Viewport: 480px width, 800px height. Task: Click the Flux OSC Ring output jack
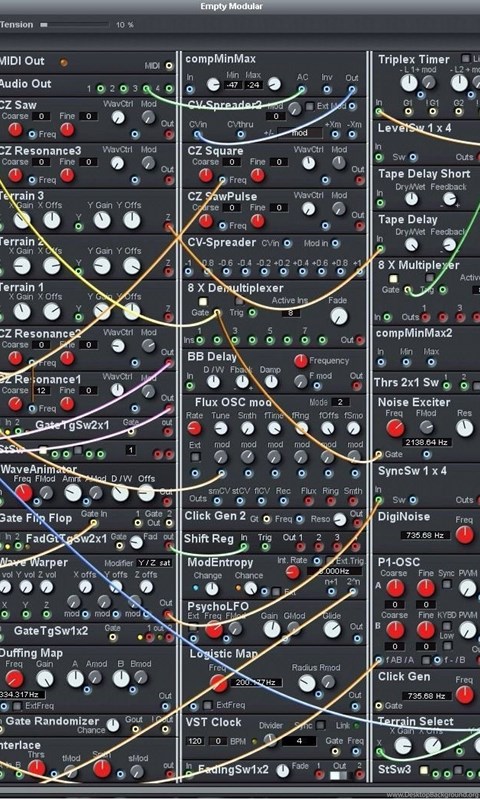coord(331,501)
